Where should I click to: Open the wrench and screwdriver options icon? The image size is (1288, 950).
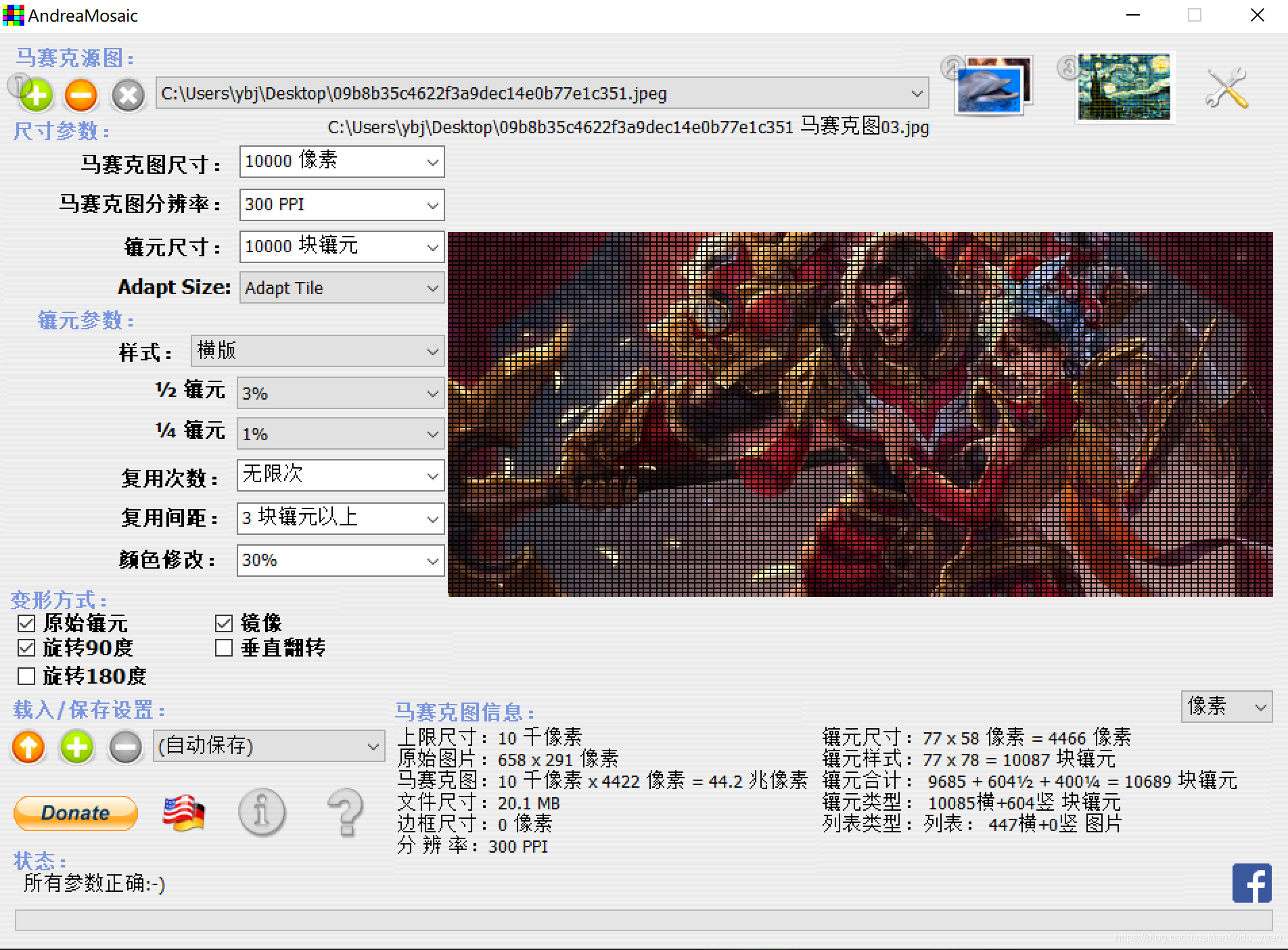pos(1226,88)
